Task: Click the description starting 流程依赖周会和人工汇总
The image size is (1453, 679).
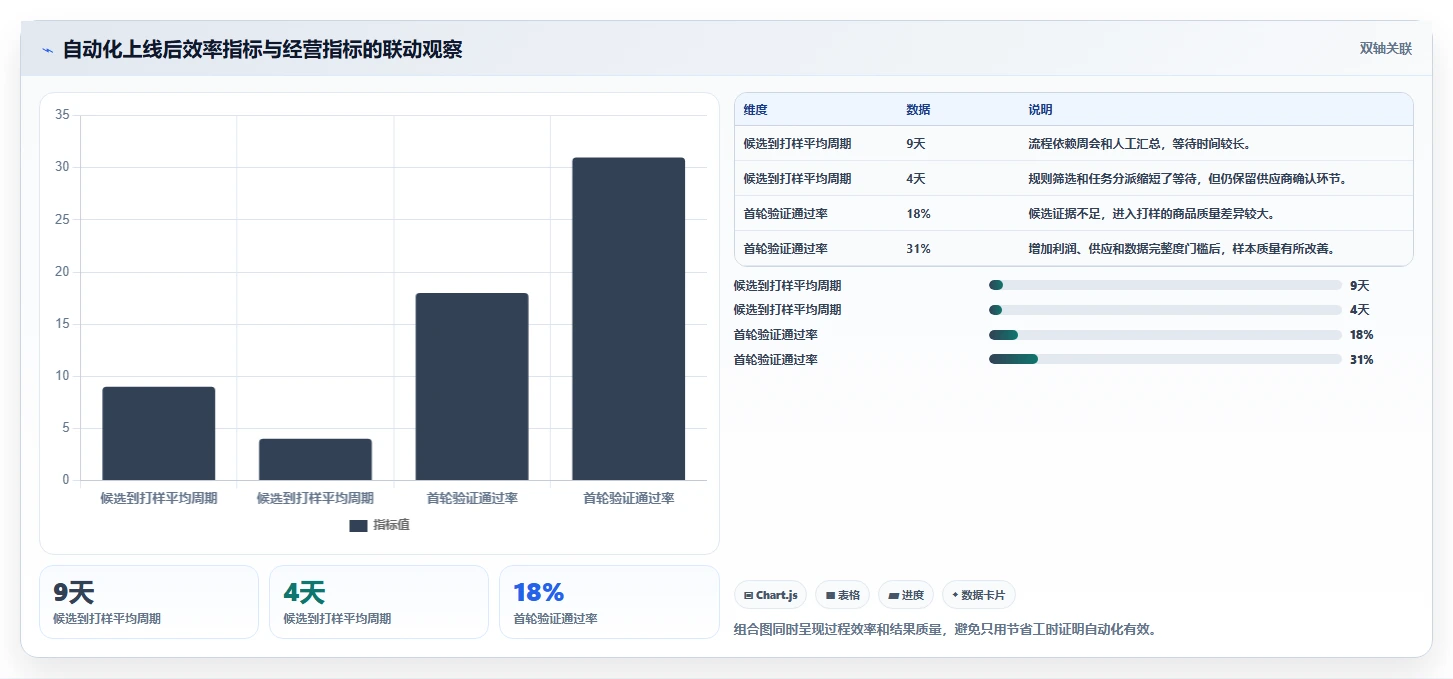Action: pos(1139,144)
